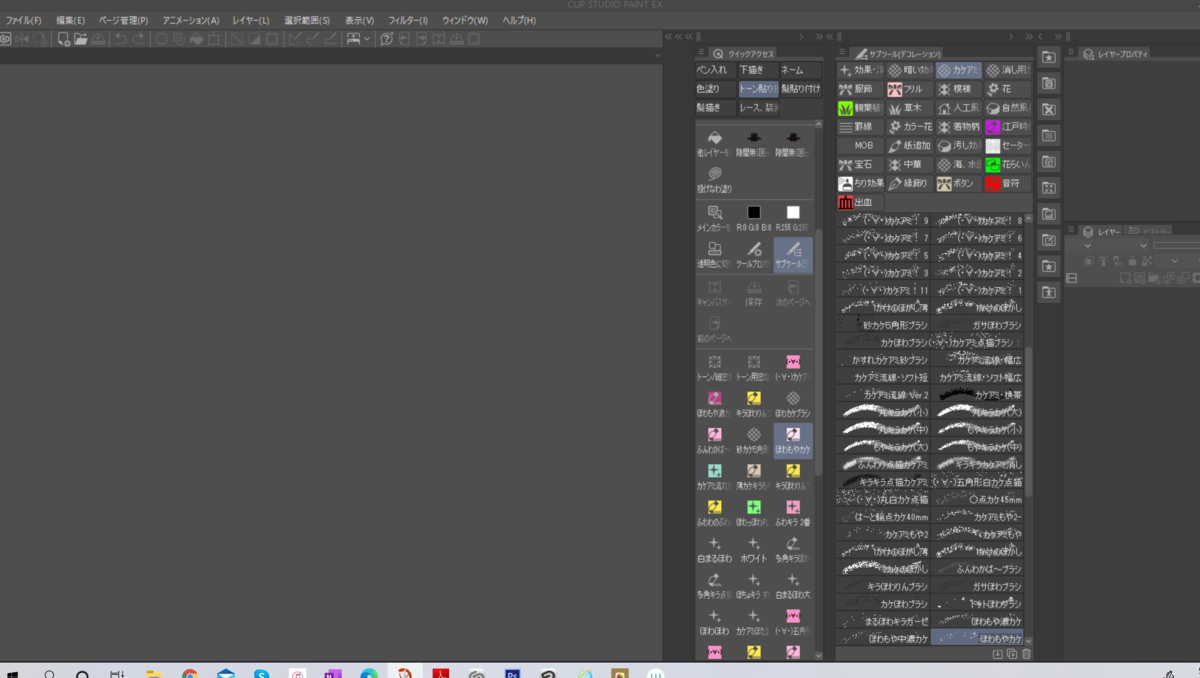The height and width of the screenshot is (678, 1200).
Task: Click the Open file folder icon
Action: (80, 39)
